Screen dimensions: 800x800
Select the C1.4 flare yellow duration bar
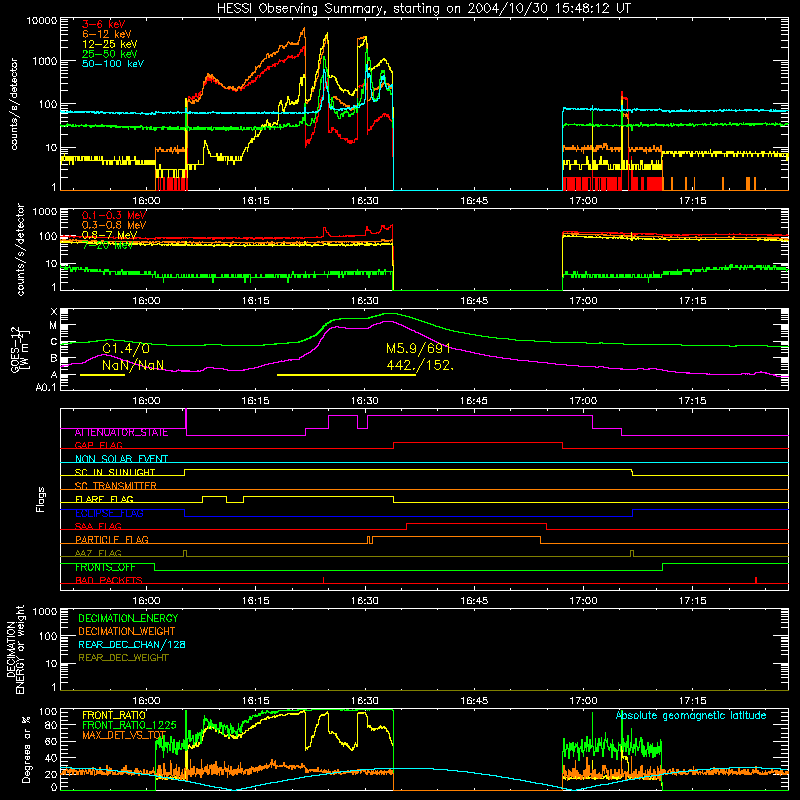(x=103, y=375)
